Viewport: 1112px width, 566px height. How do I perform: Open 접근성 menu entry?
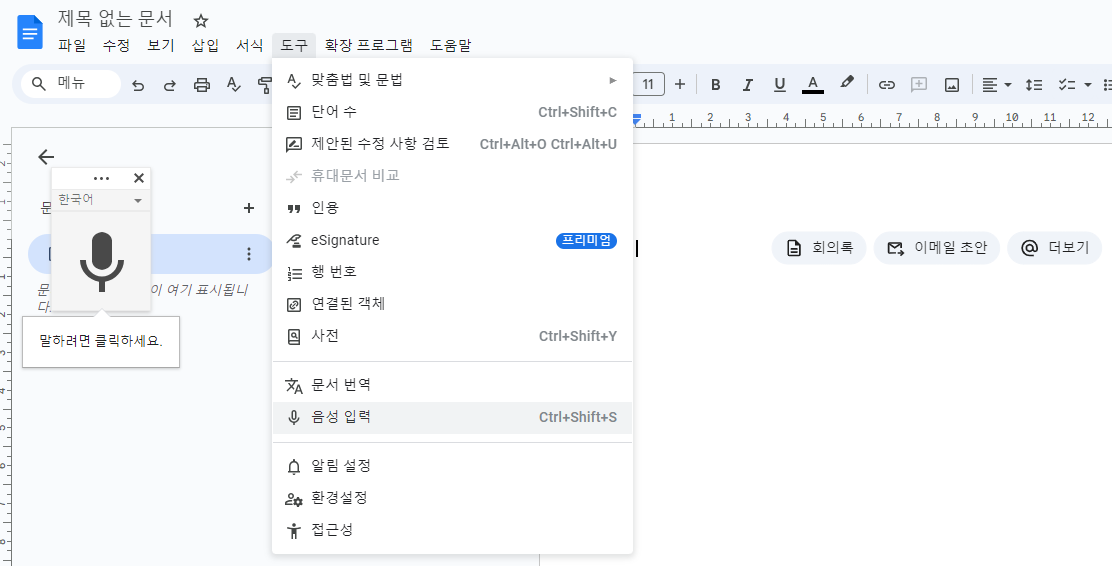(452, 530)
